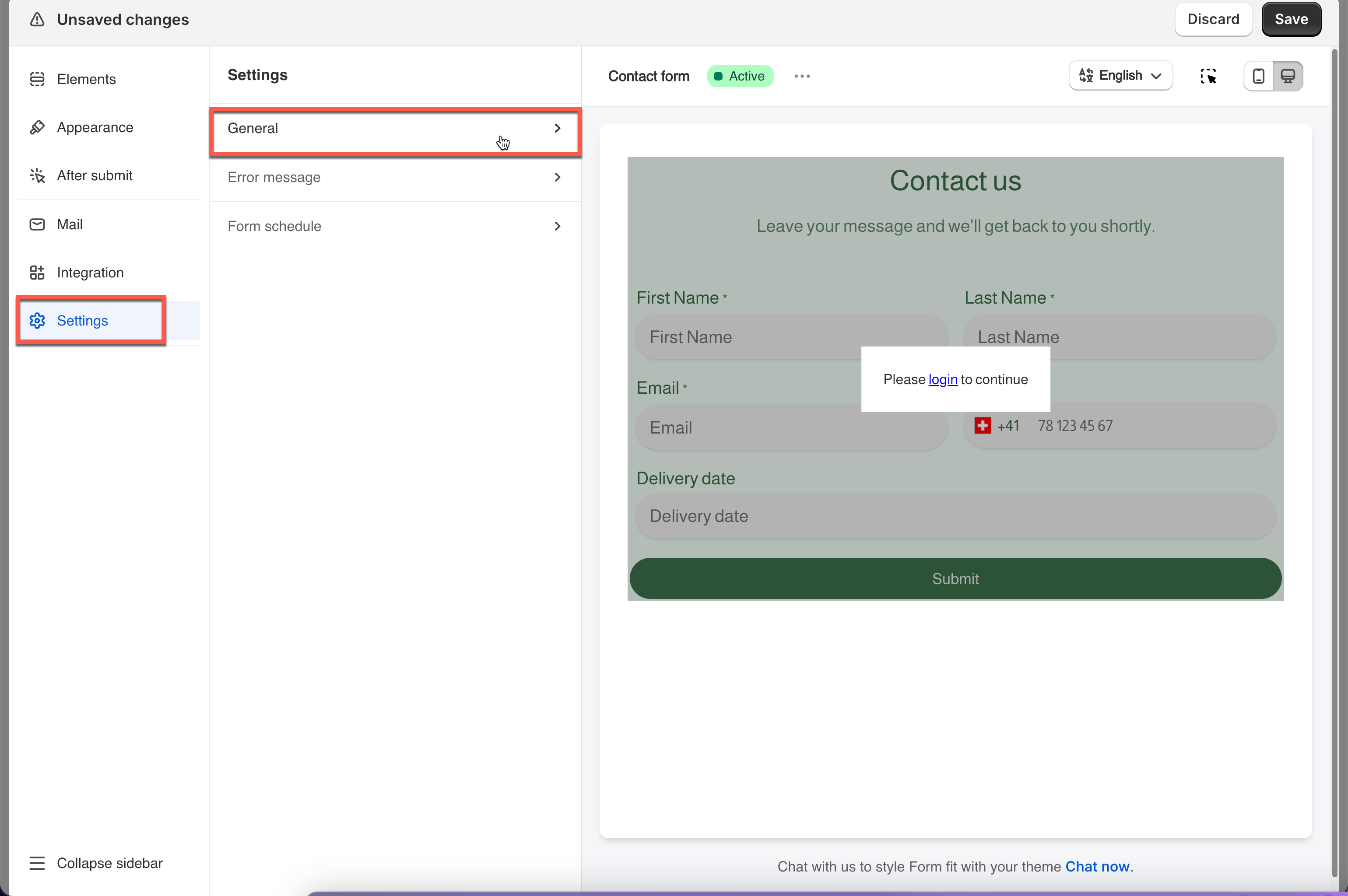Open the Appearance section

pyautogui.click(x=95, y=127)
